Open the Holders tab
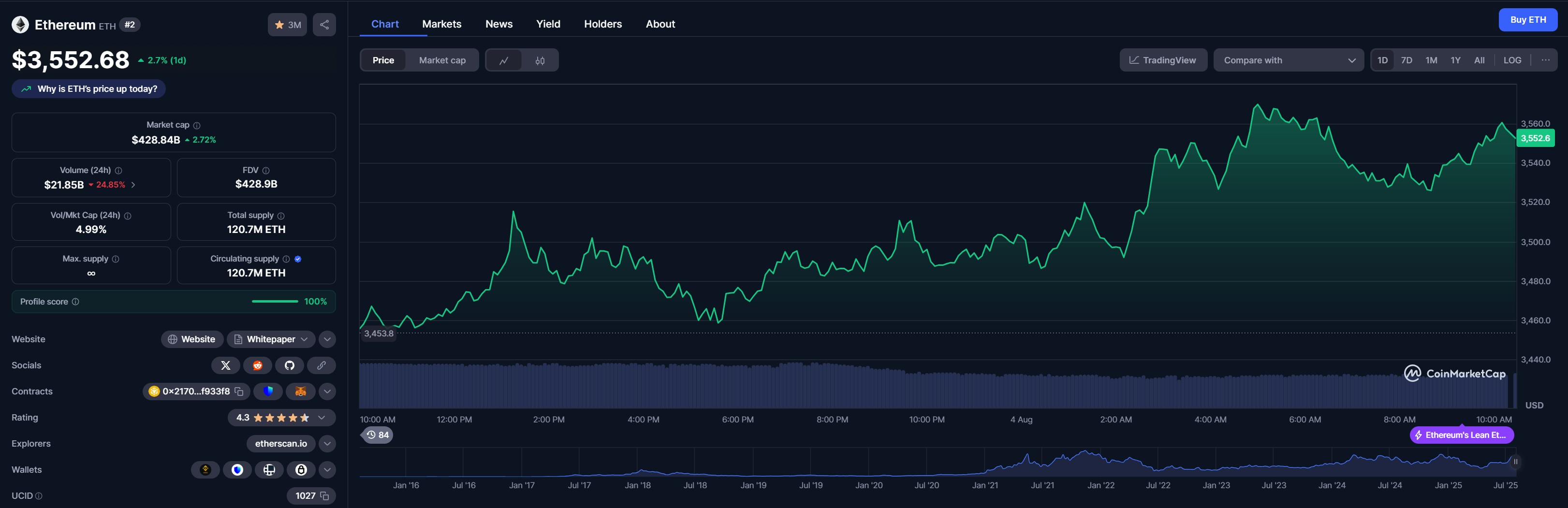1568x508 pixels. point(602,24)
